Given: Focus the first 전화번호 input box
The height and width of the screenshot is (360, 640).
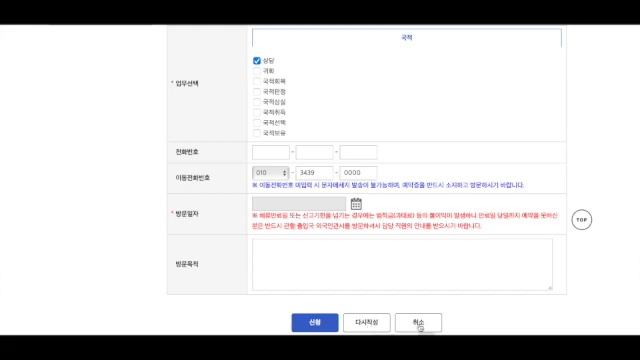Looking at the screenshot, I should (271, 152).
